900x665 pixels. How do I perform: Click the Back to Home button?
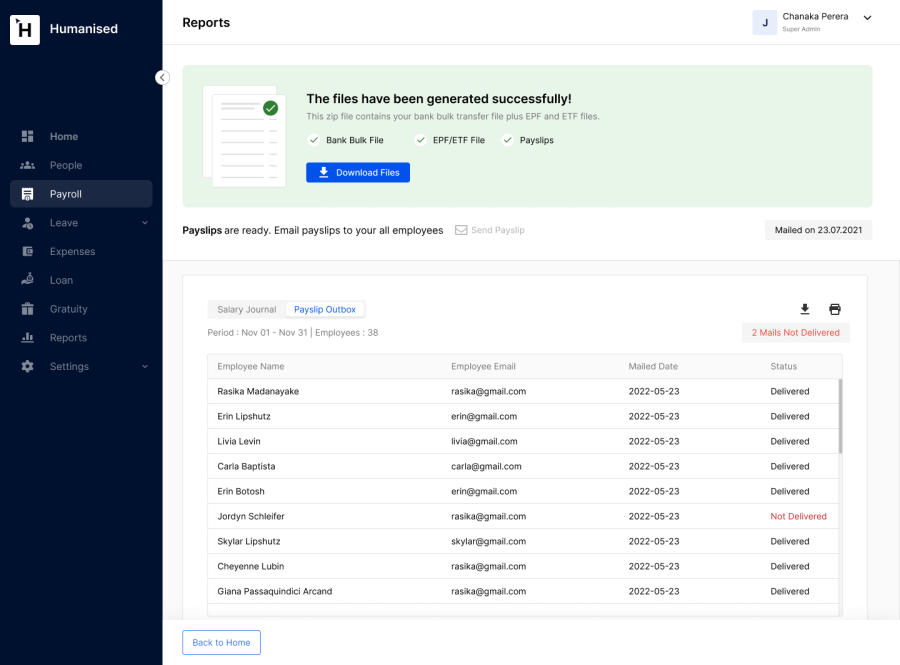[x=222, y=643]
